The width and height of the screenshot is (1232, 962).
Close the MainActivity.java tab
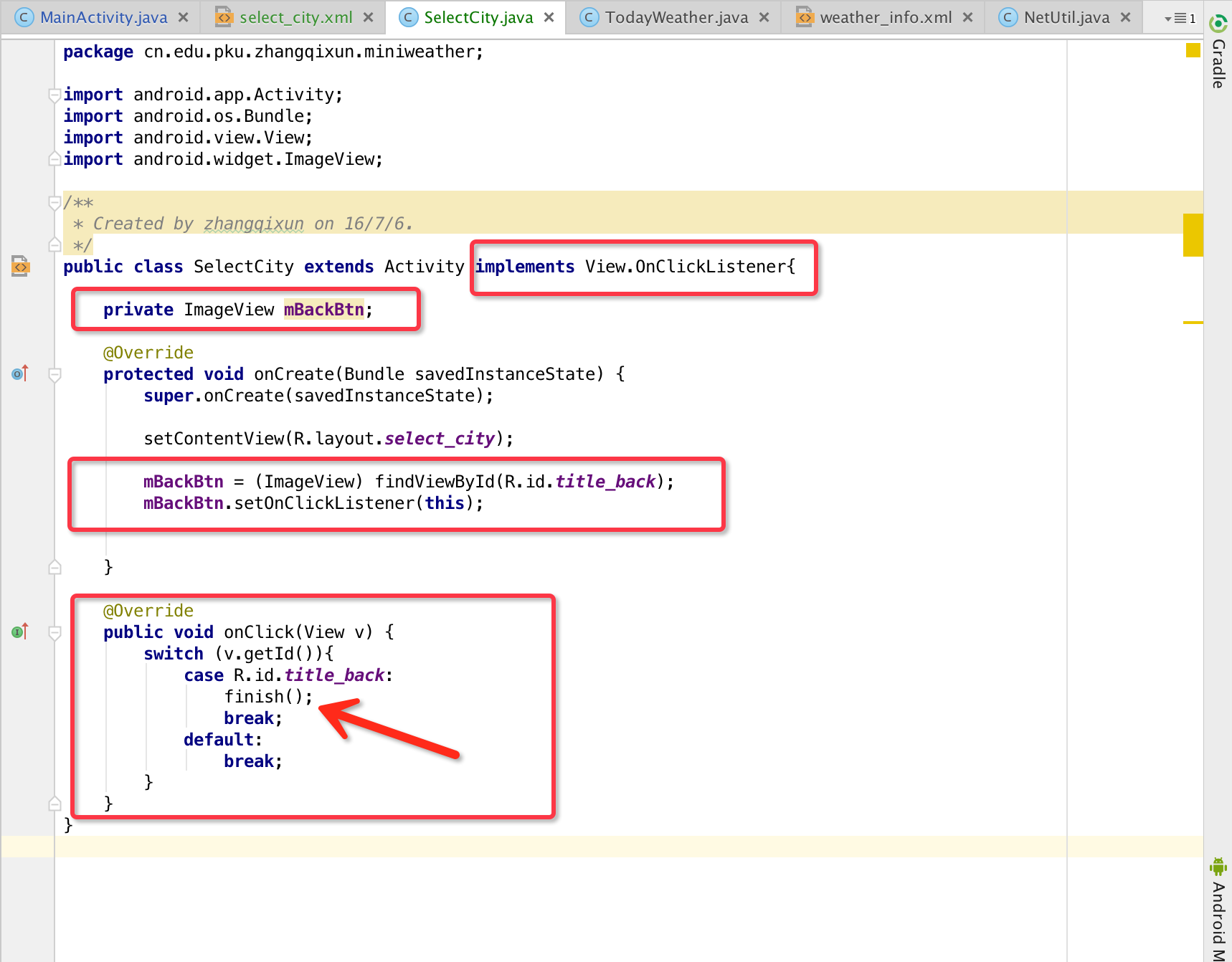pos(184,17)
